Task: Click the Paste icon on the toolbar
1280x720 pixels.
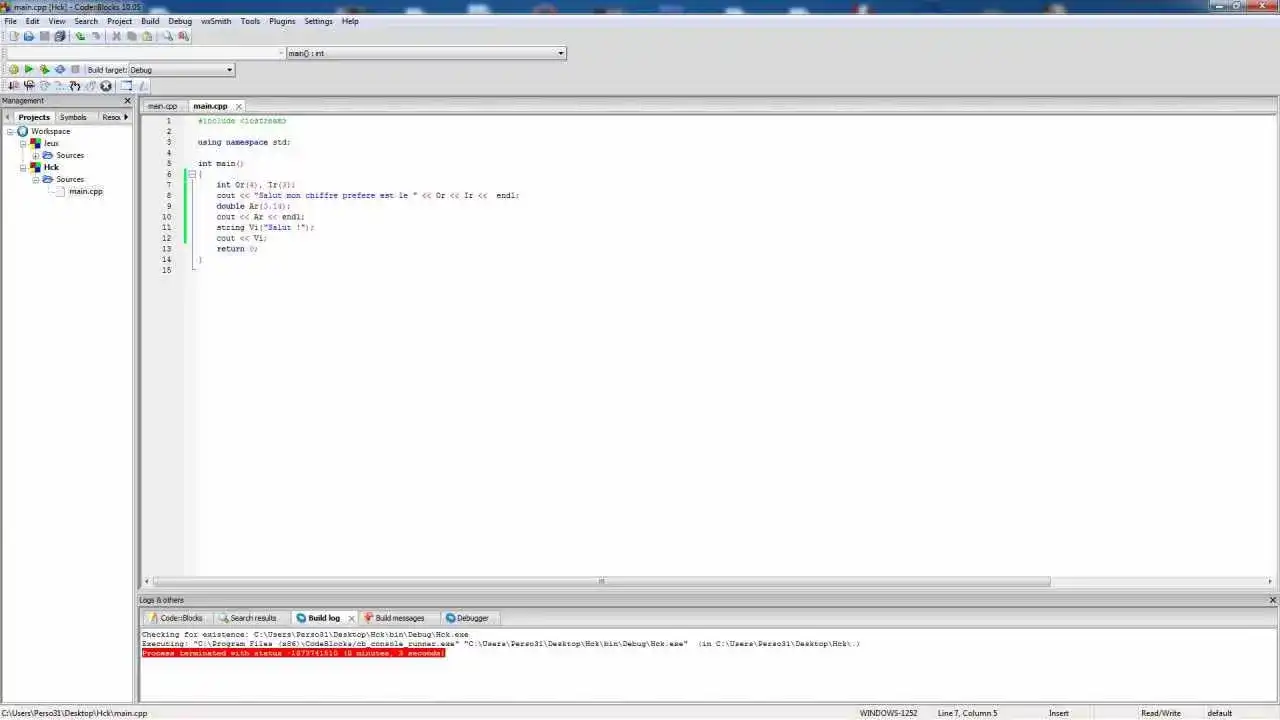Action: pyautogui.click(x=148, y=36)
